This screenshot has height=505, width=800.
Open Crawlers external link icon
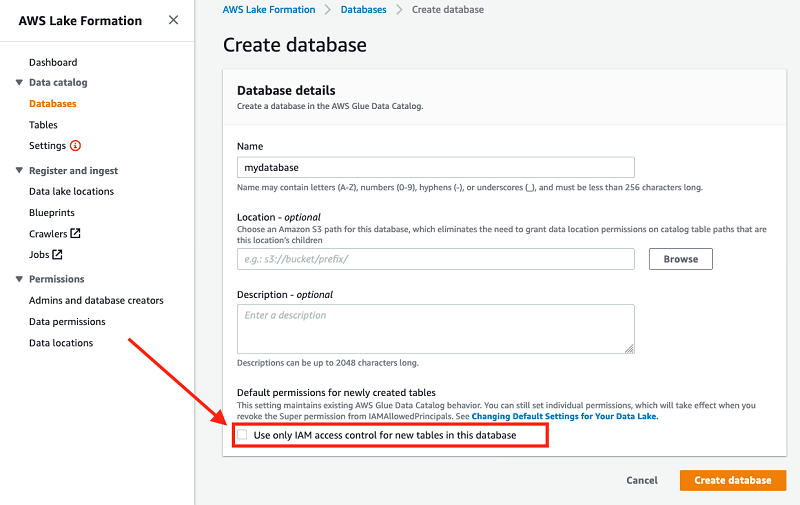click(x=76, y=233)
